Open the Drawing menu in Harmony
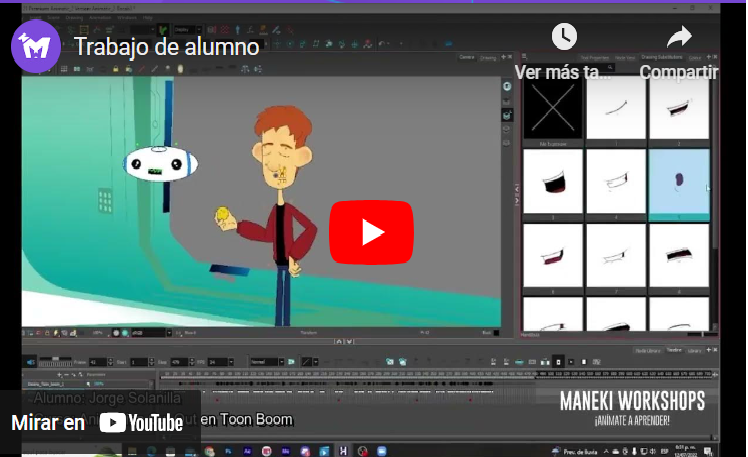 tap(74, 18)
